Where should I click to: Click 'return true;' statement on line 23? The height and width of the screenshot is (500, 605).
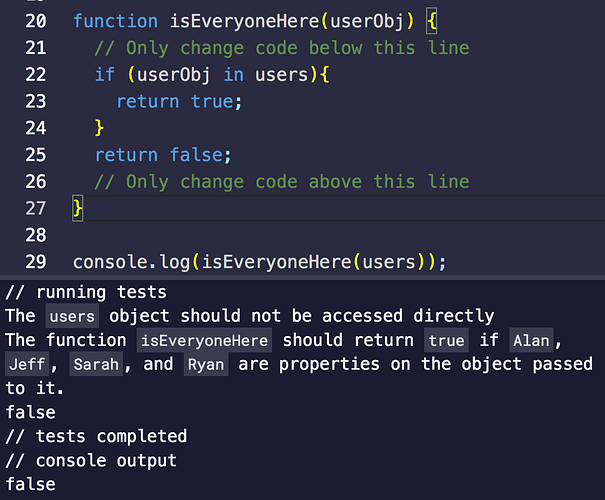179,101
